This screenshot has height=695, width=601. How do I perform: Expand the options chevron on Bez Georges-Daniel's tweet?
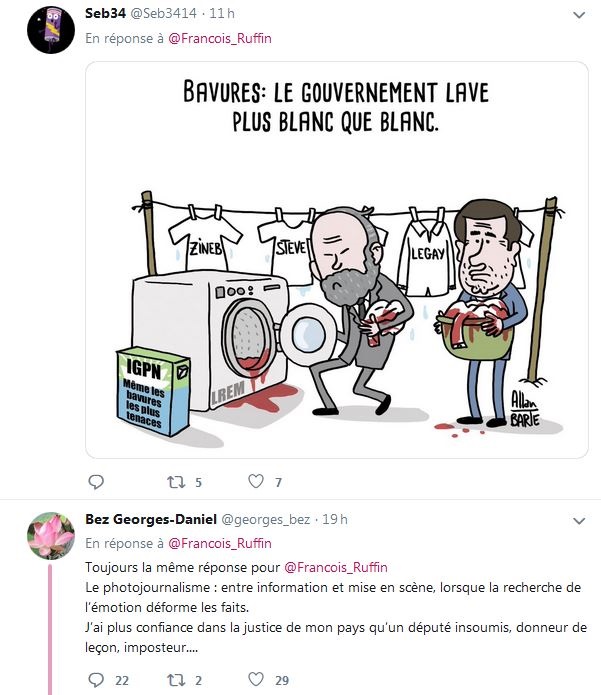coord(579,521)
